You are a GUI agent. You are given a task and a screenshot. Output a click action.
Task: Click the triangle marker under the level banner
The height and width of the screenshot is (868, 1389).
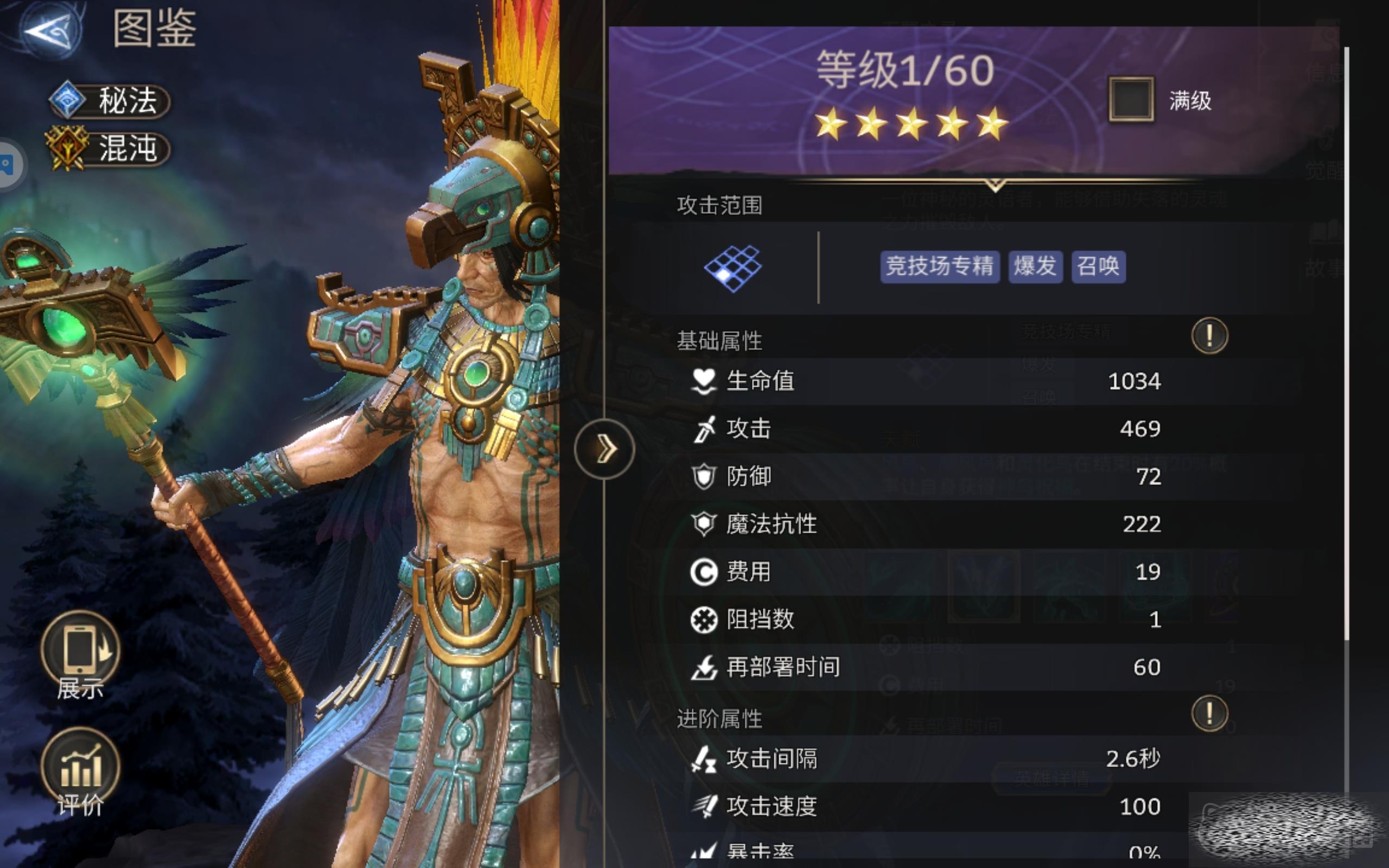pos(995,185)
